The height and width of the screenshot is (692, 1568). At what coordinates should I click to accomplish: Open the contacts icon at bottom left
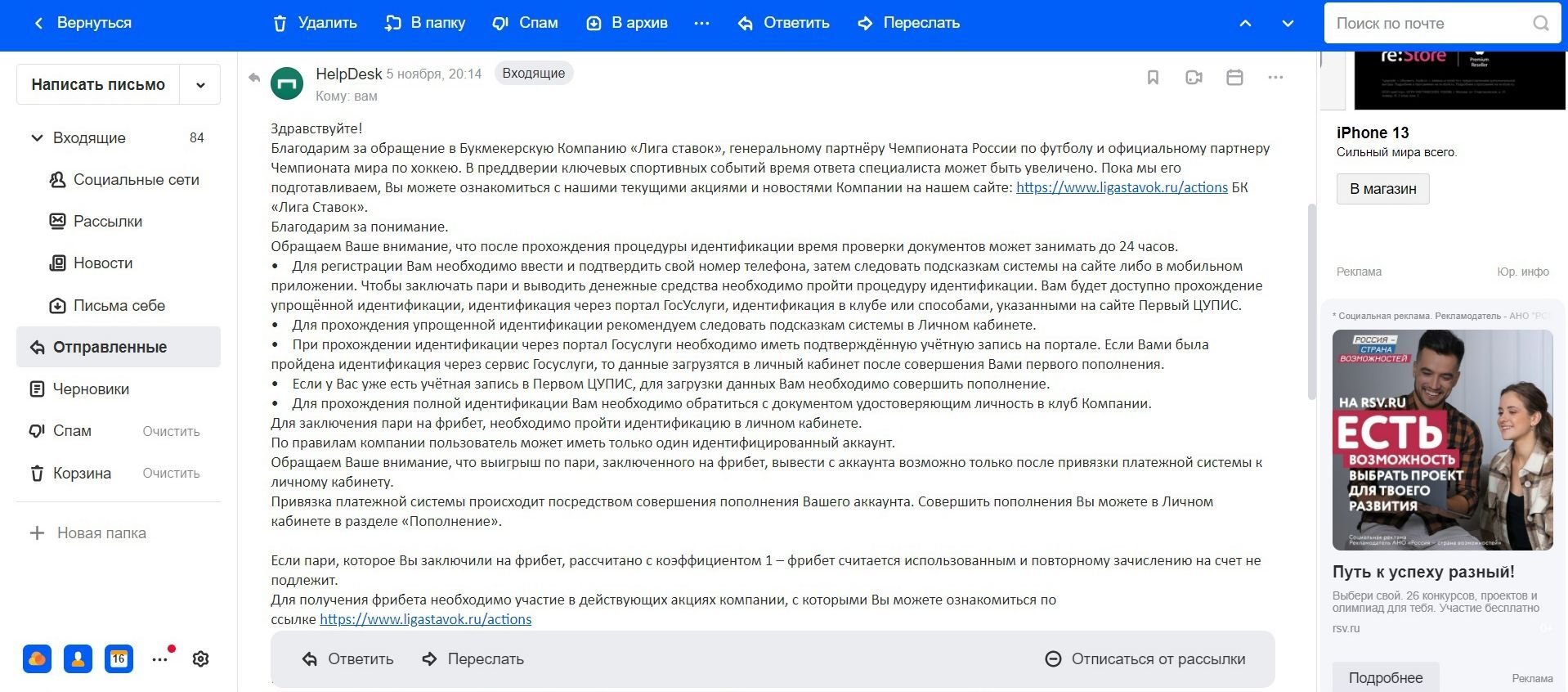pos(78,658)
